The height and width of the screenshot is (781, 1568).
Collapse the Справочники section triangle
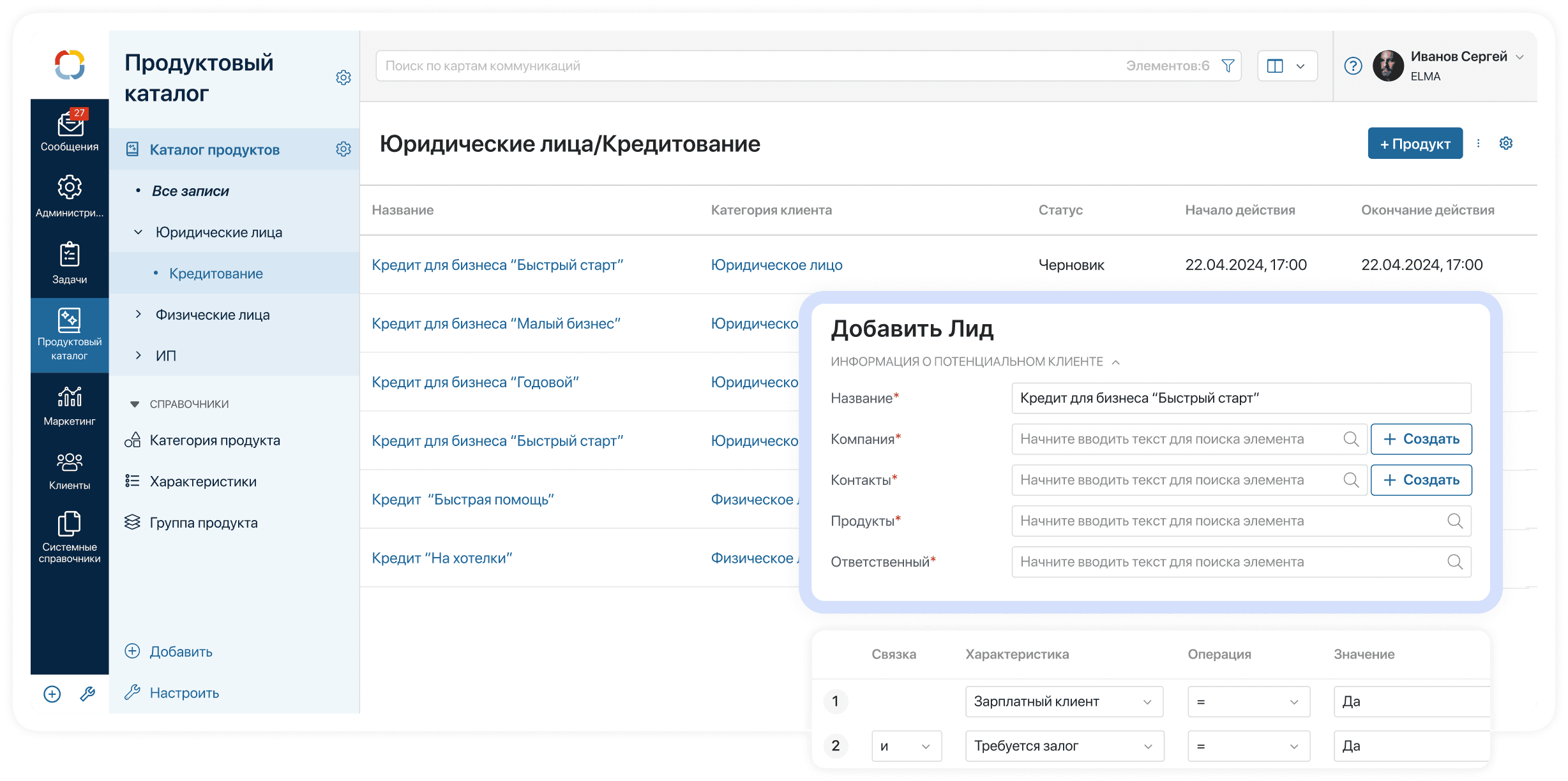point(135,404)
